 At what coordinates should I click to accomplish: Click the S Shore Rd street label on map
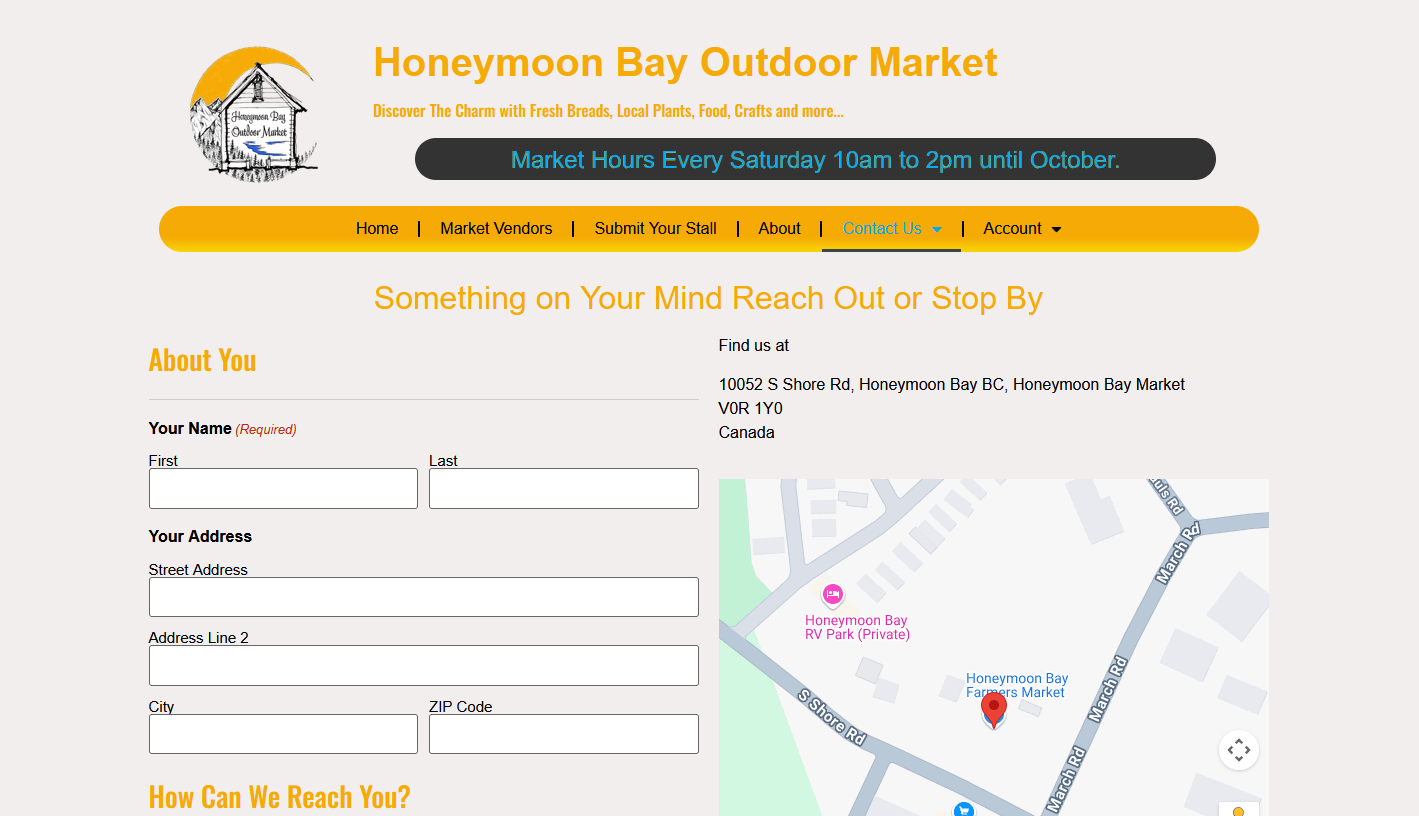click(x=831, y=716)
